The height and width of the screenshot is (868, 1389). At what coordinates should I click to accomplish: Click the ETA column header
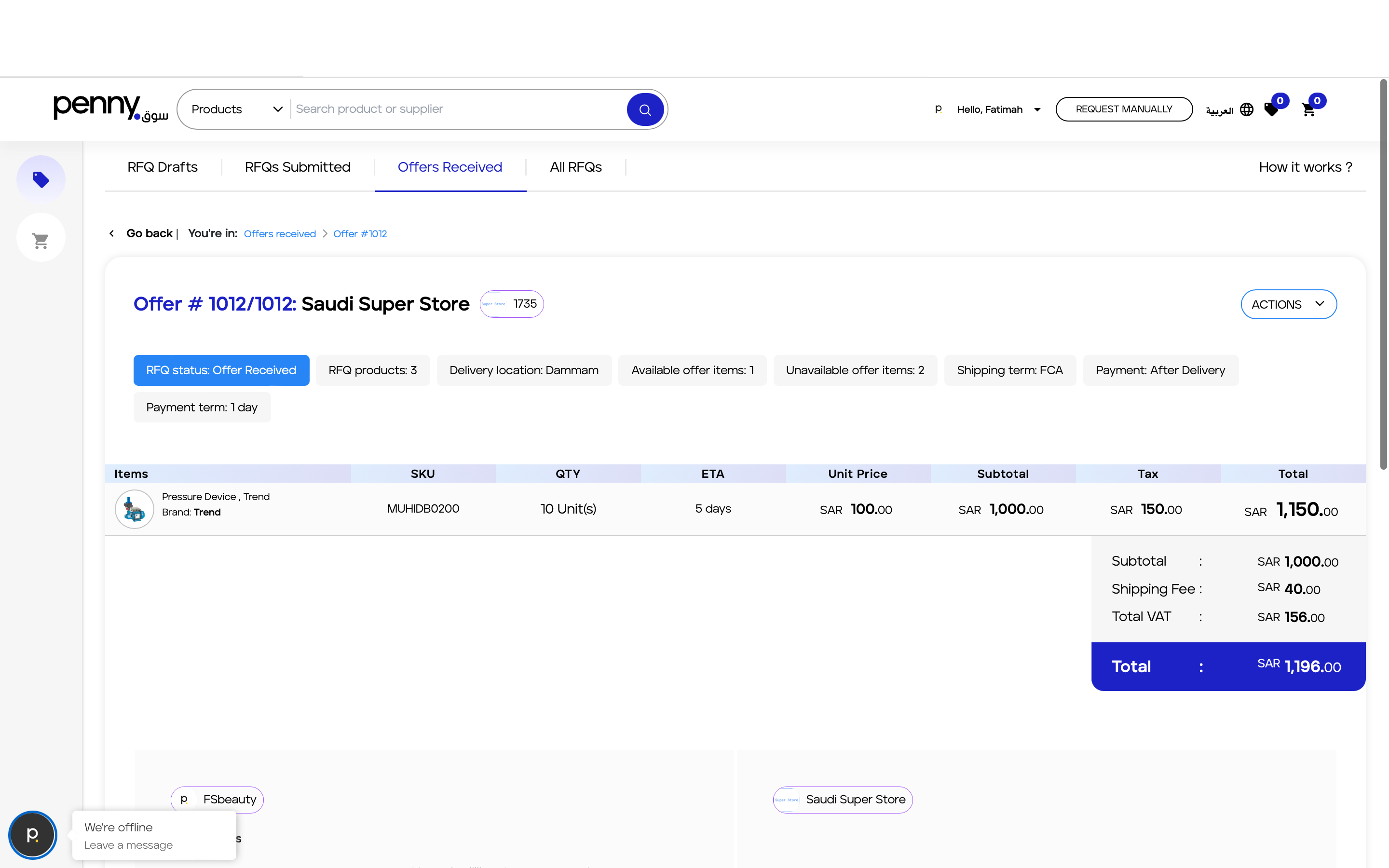[712, 474]
